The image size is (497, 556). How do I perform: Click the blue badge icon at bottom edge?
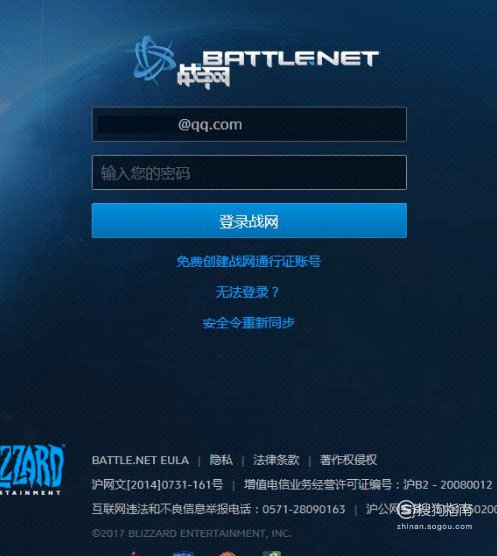(x=183, y=553)
